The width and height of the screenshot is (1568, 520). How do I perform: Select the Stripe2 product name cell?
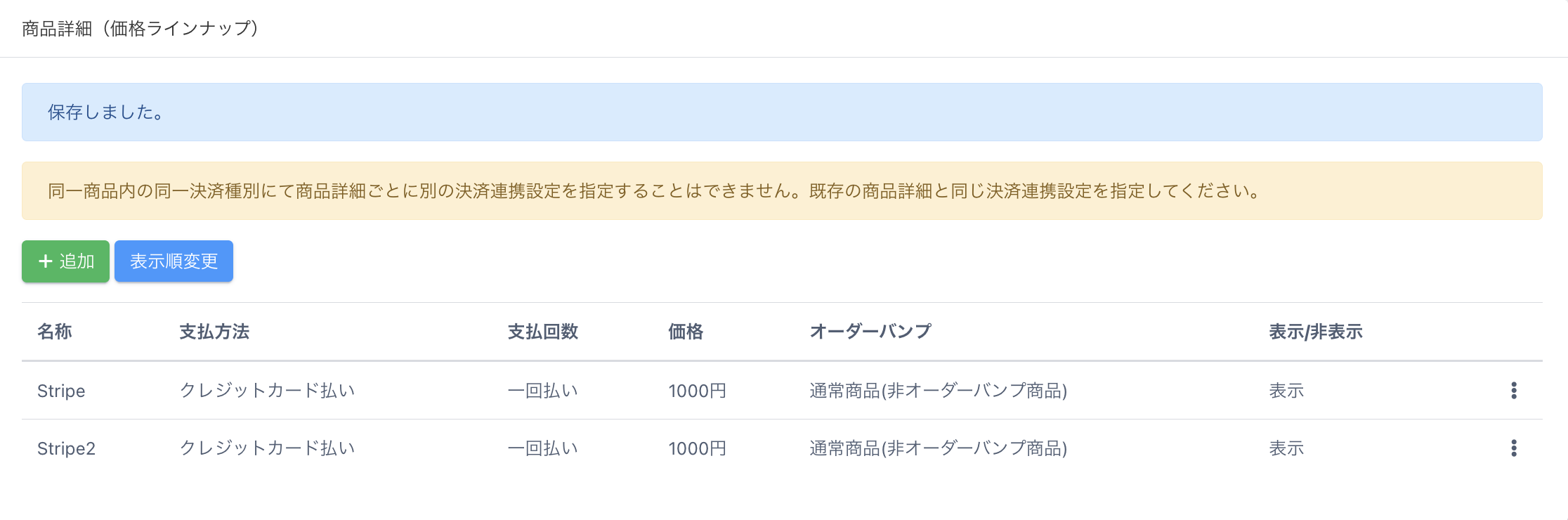[66, 448]
